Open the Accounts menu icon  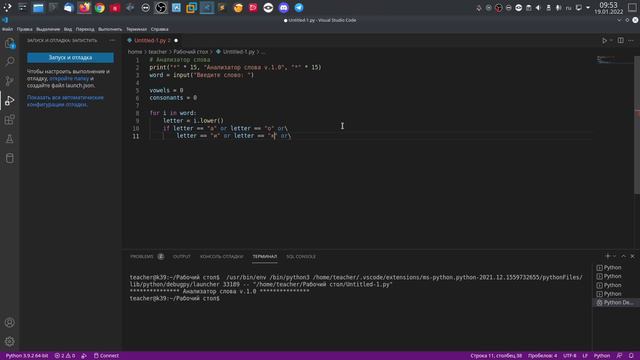tap(9, 322)
